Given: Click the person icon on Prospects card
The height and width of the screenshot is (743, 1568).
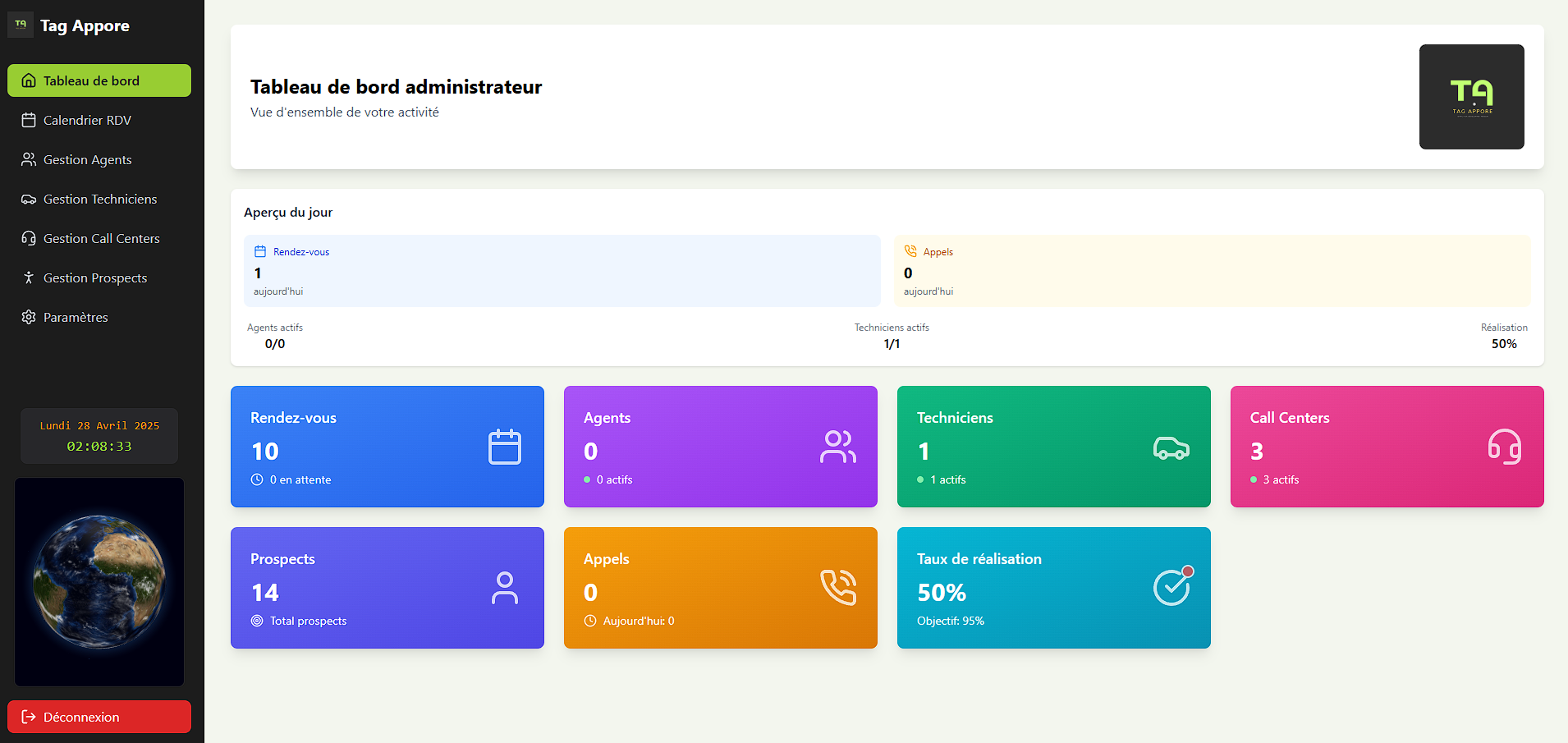Looking at the screenshot, I should [504, 588].
